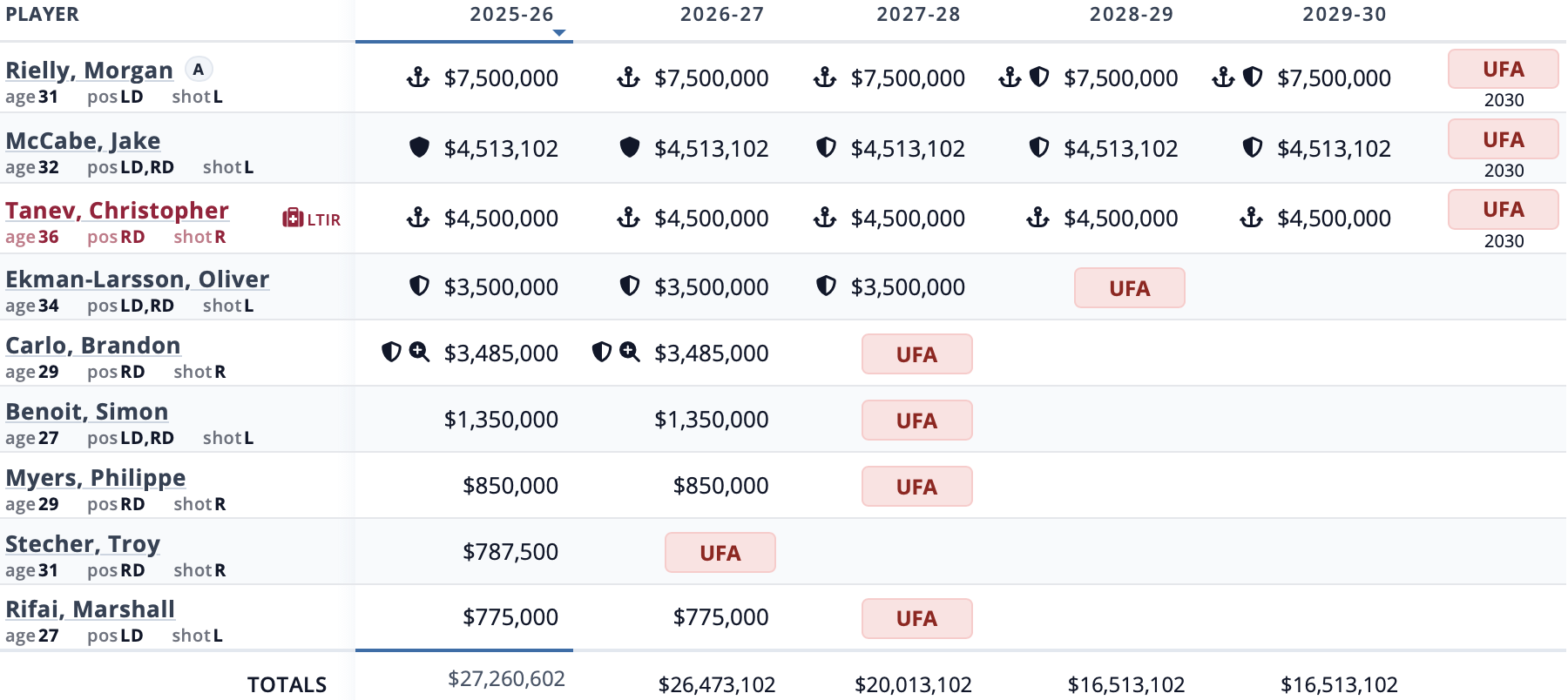Click half-shield icon in Ekman-Larsson's 2027-28 cell

point(826,286)
